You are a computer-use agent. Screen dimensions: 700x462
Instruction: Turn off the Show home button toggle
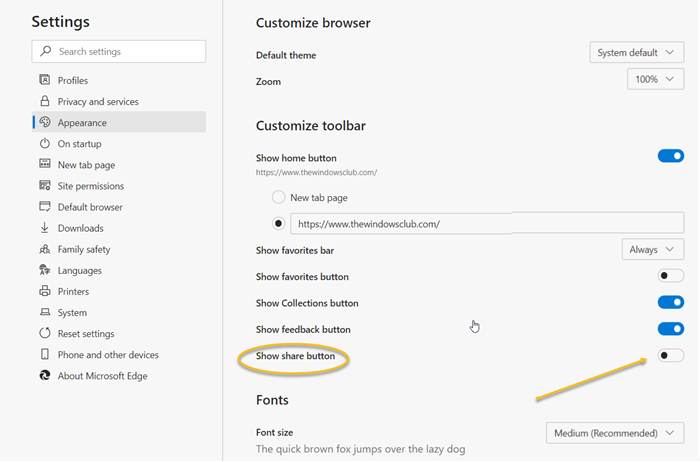[x=670, y=156]
